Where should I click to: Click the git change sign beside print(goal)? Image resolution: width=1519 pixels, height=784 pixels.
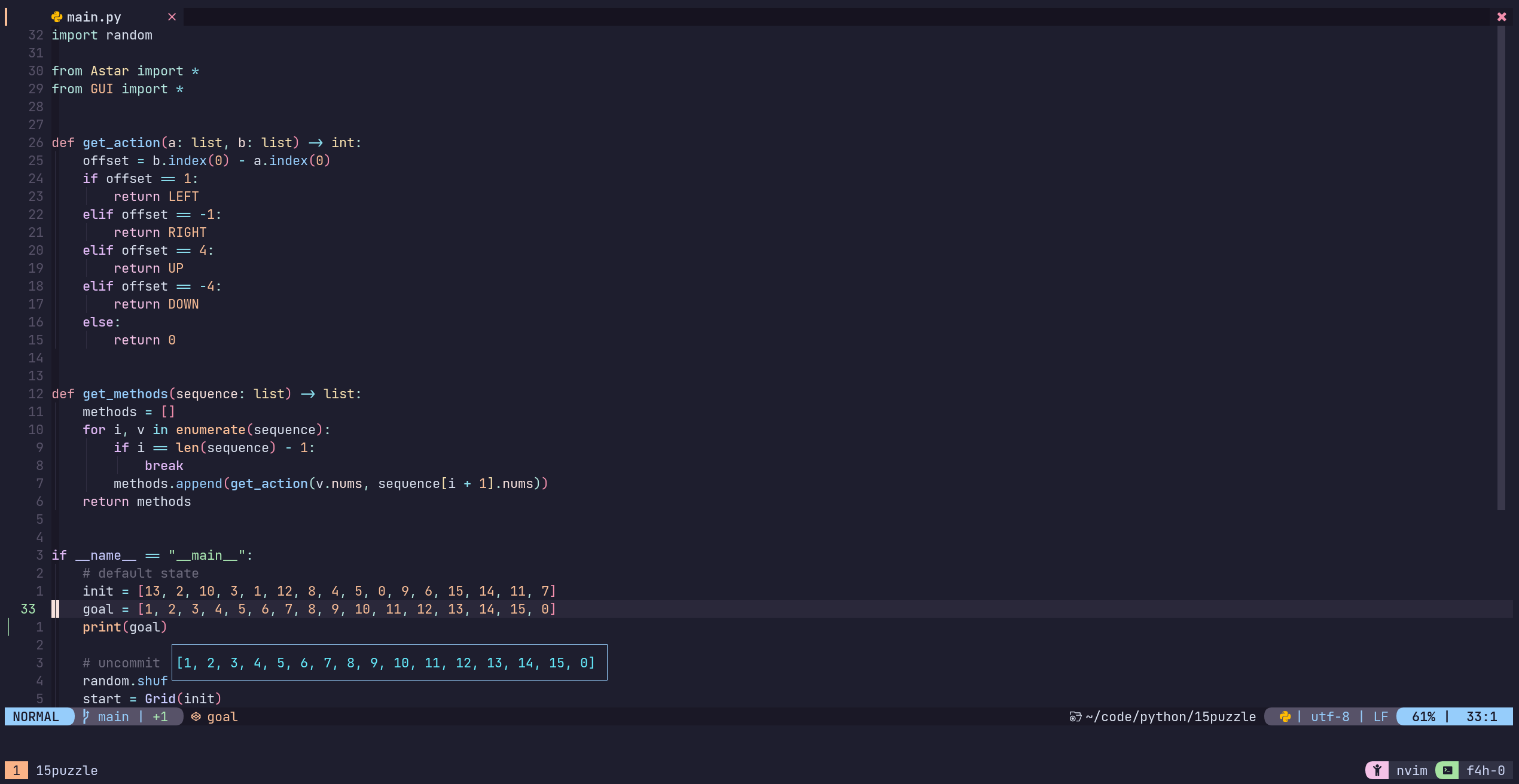click(9, 627)
